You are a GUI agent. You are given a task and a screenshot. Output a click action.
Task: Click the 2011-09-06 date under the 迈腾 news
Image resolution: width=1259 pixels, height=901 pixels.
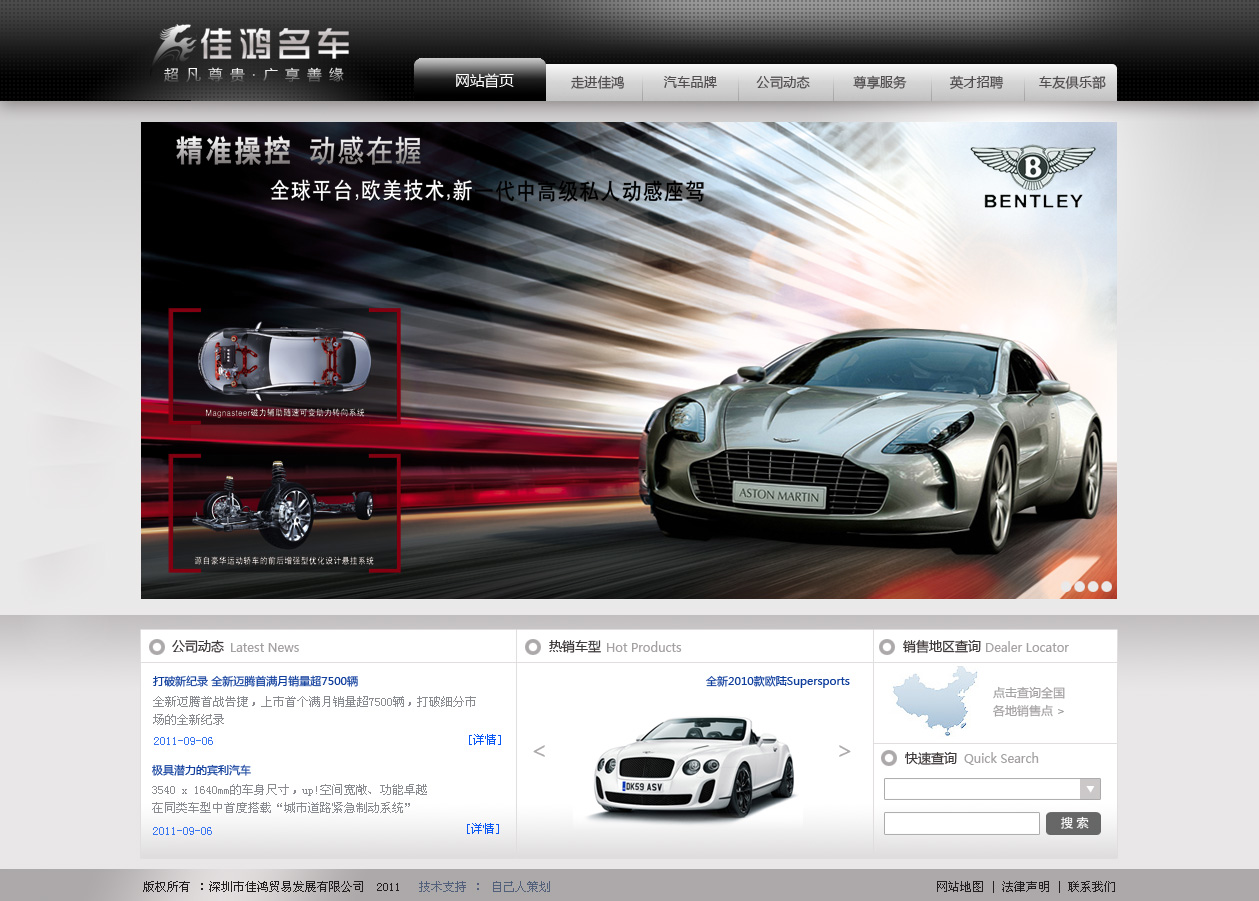pos(183,741)
